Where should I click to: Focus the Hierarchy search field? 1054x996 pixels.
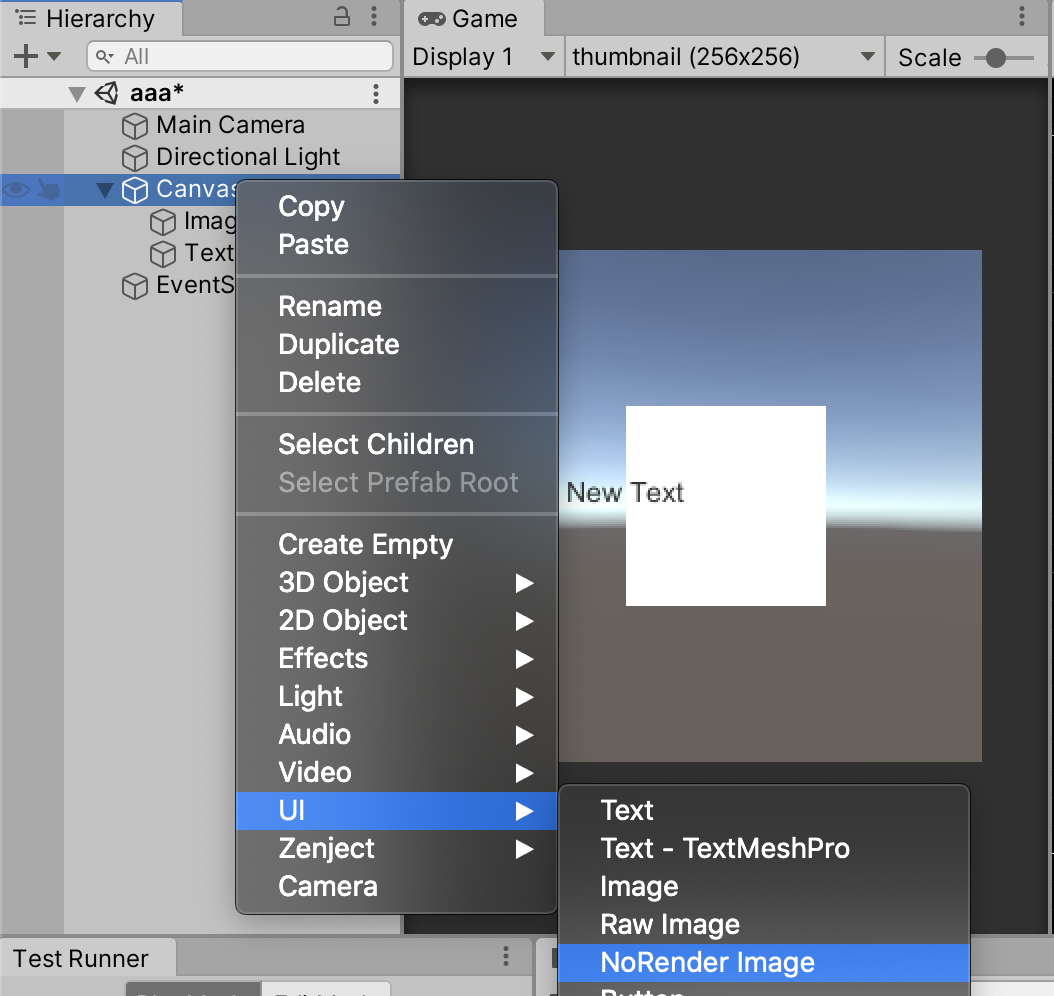click(x=240, y=56)
